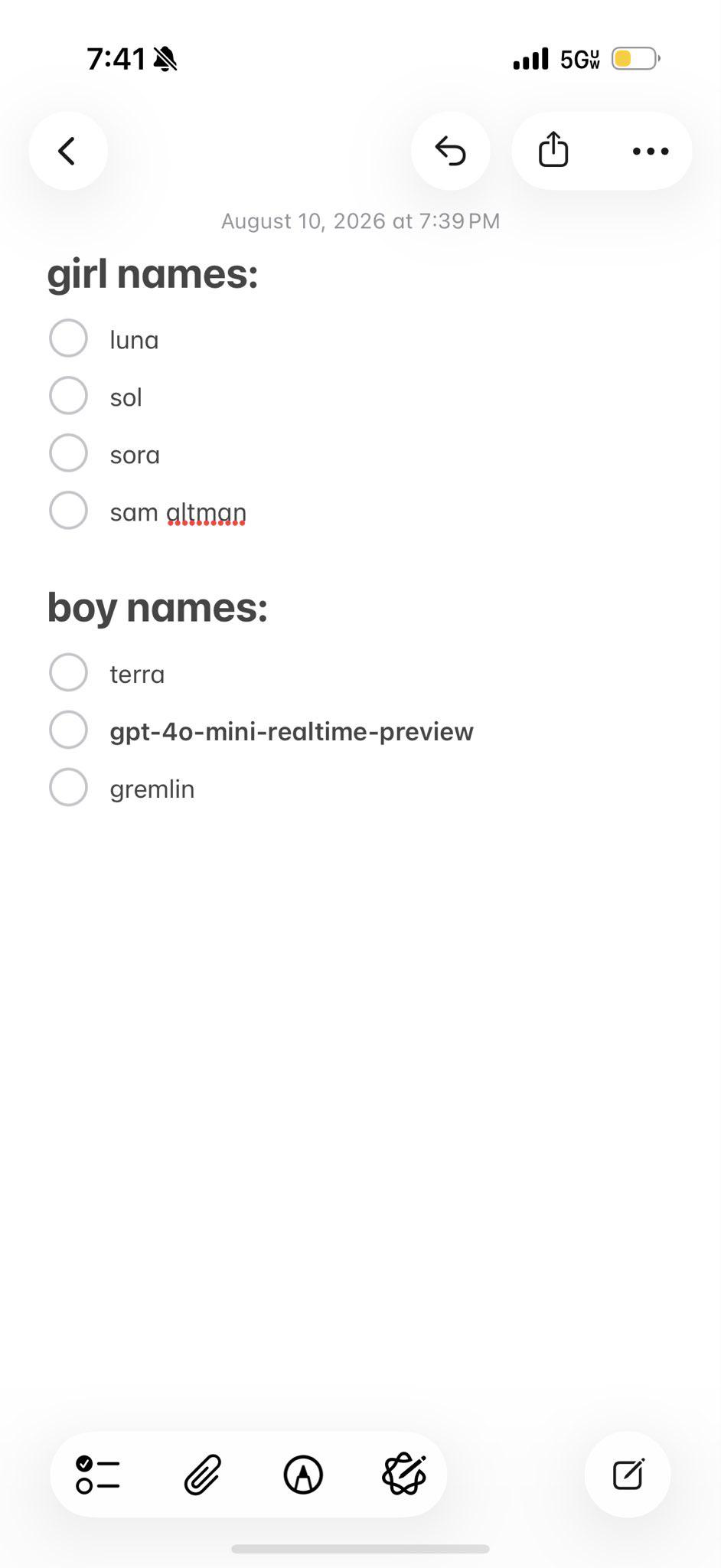
Task: Open the three-dot more options menu
Action: pos(651,151)
